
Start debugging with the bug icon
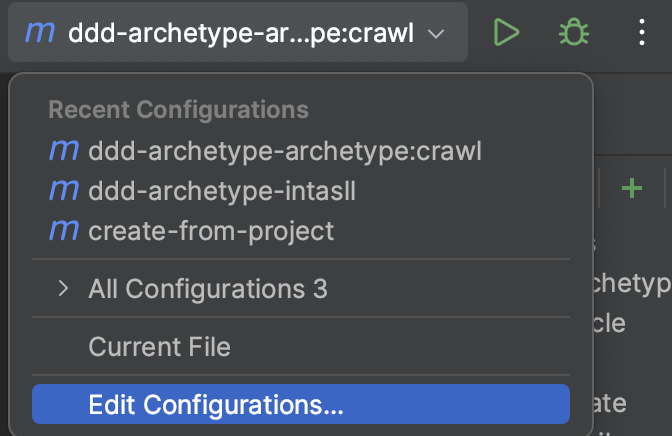(x=573, y=33)
